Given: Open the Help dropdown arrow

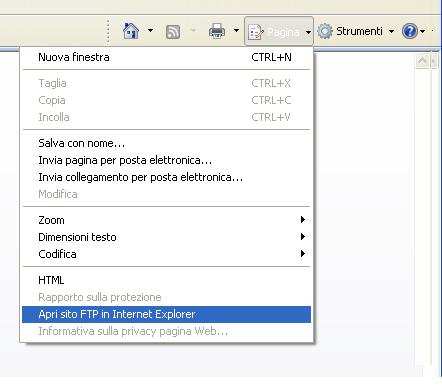Looking at the screenshot, I should coord(422,31).
